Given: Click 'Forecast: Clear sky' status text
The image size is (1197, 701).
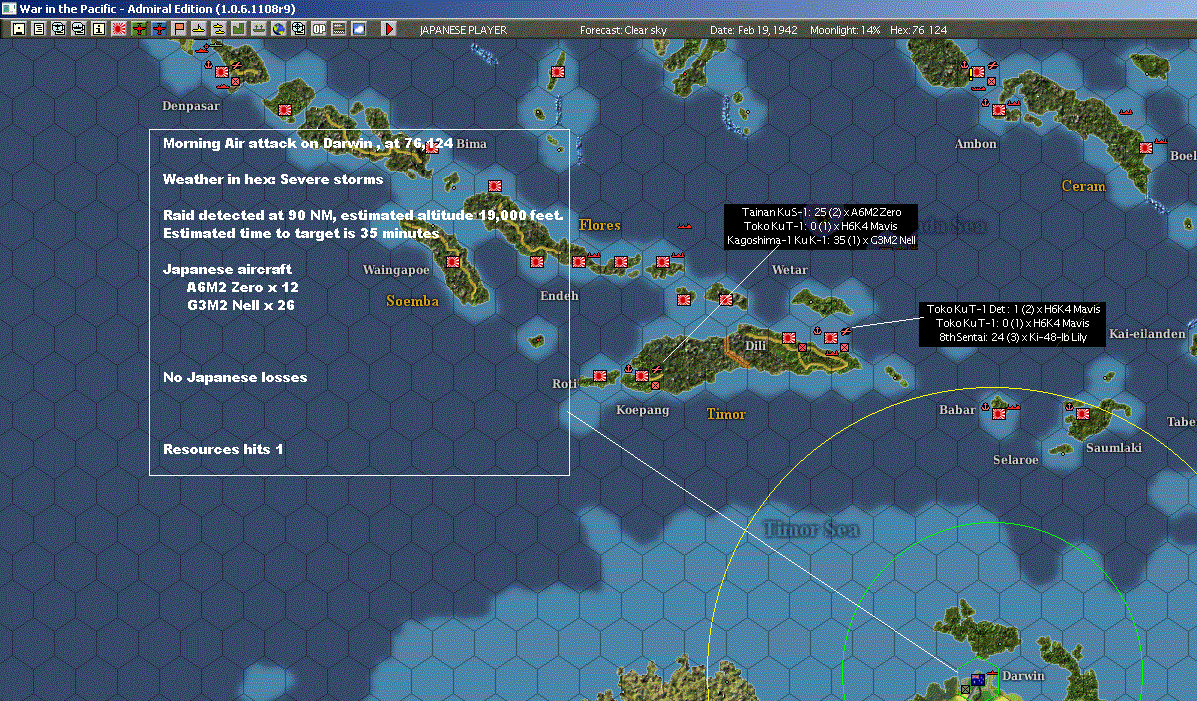Looking at the screenshot, I should [x=623, y=30].
